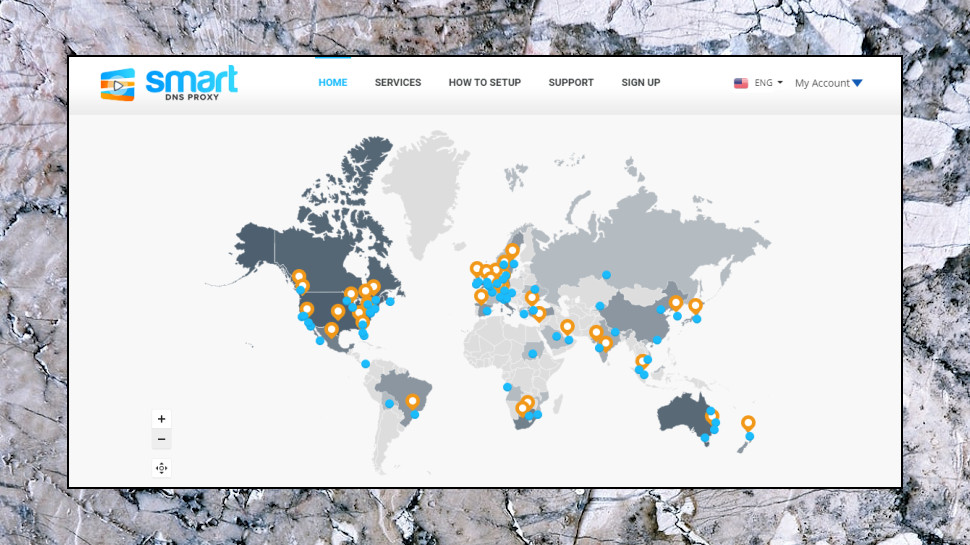The image size is (970, 545).
Task: Select the Japan orange map pin
Action: (x=695, y=306)
